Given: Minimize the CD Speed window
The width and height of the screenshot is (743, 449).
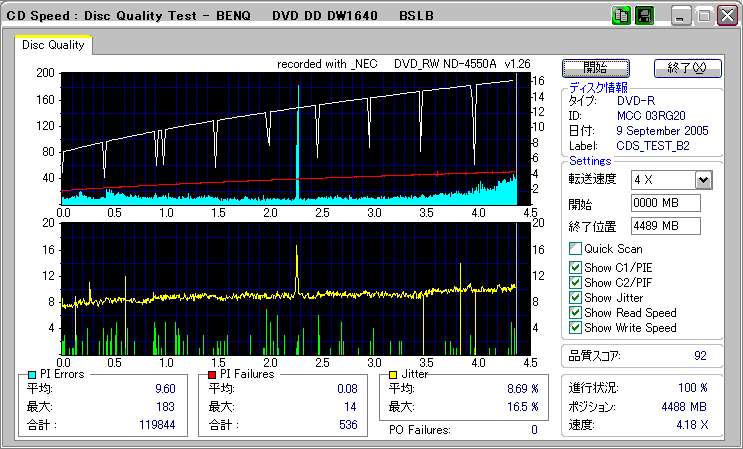Looking at the screenshot, I should 680,16.
